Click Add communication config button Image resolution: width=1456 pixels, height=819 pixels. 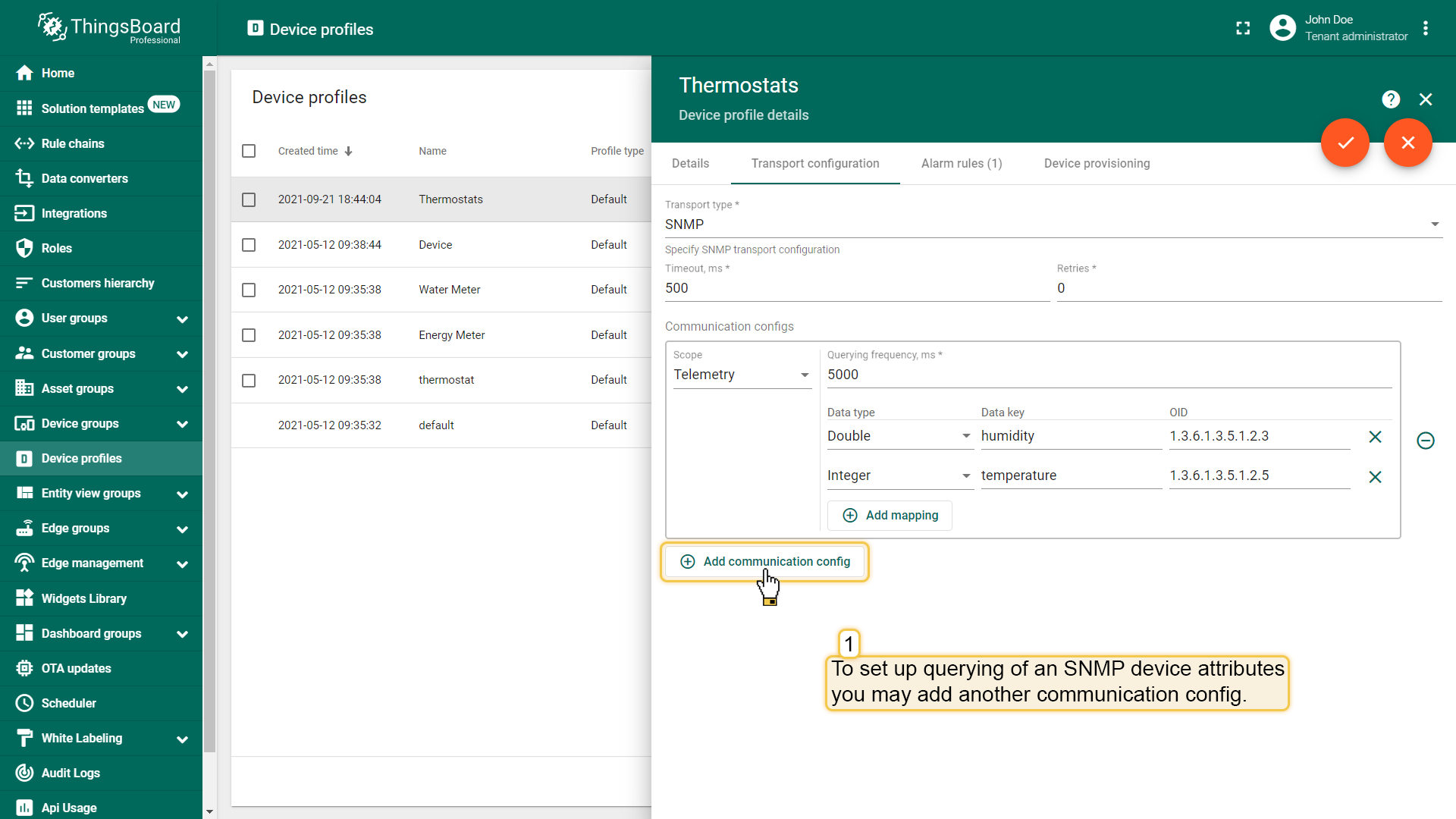tap(765, 561)
